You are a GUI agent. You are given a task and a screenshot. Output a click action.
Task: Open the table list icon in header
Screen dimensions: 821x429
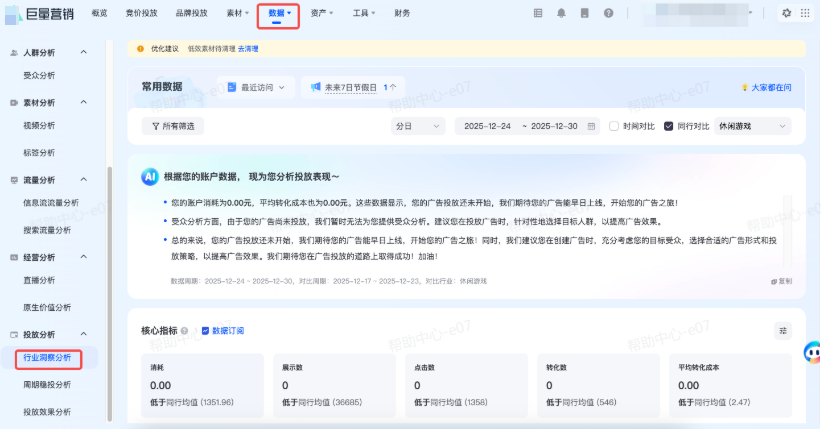click(538, 13)
